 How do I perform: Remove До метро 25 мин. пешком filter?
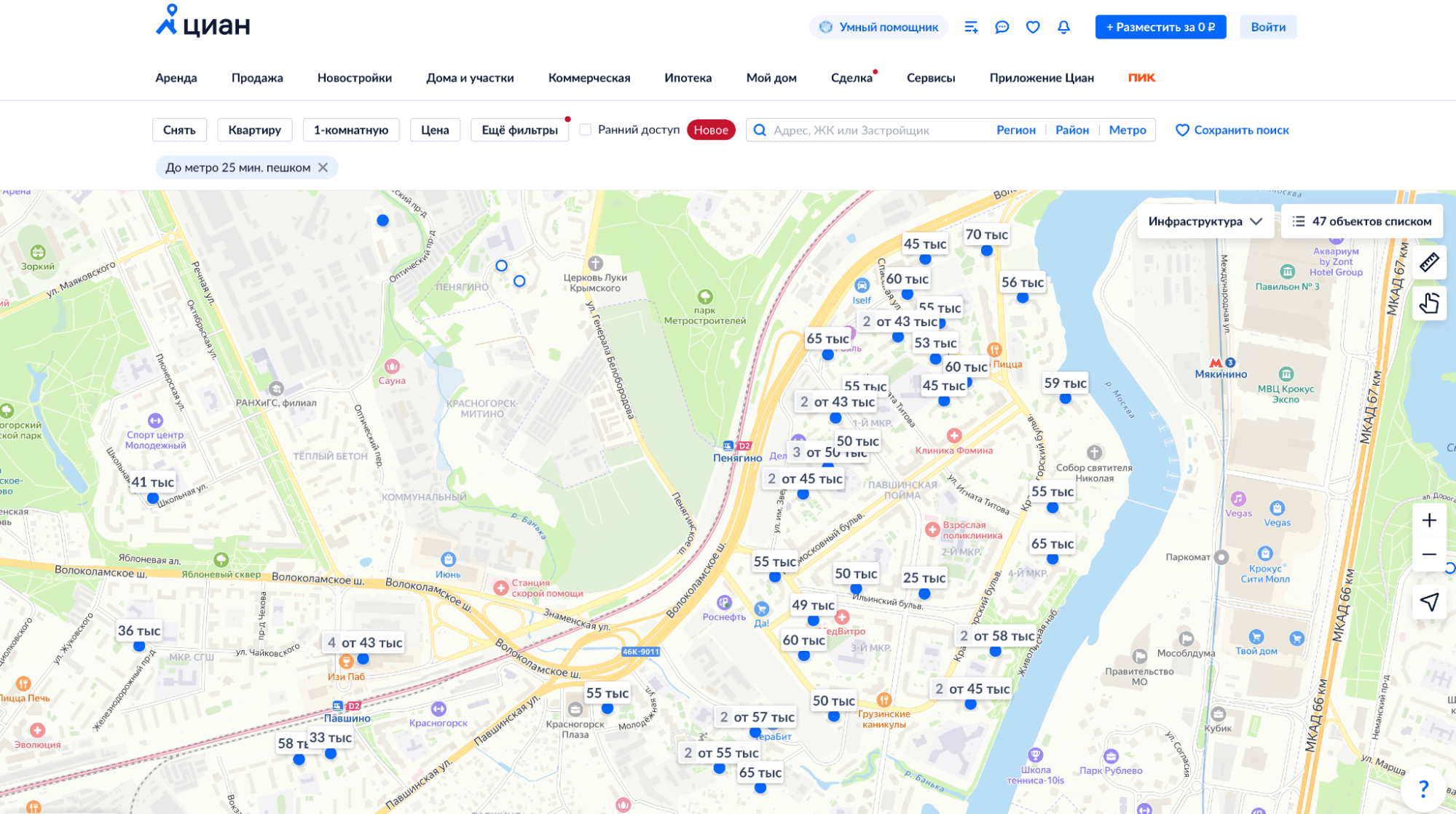click(323, 167)
